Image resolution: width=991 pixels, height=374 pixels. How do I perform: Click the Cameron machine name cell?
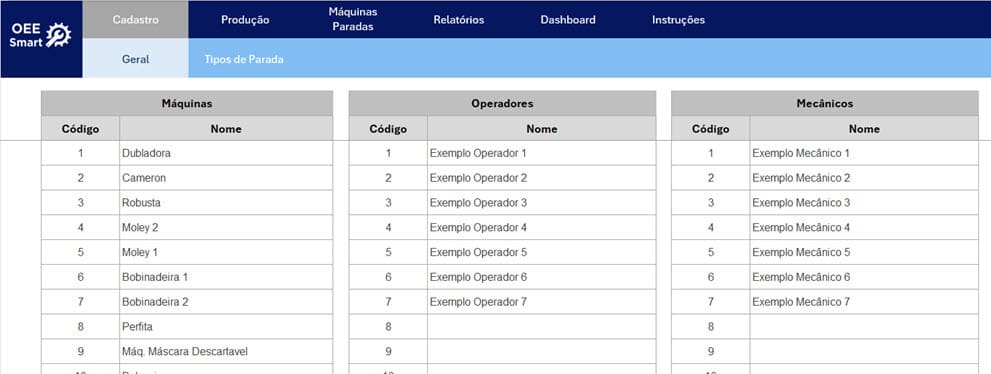pos(226,178)
